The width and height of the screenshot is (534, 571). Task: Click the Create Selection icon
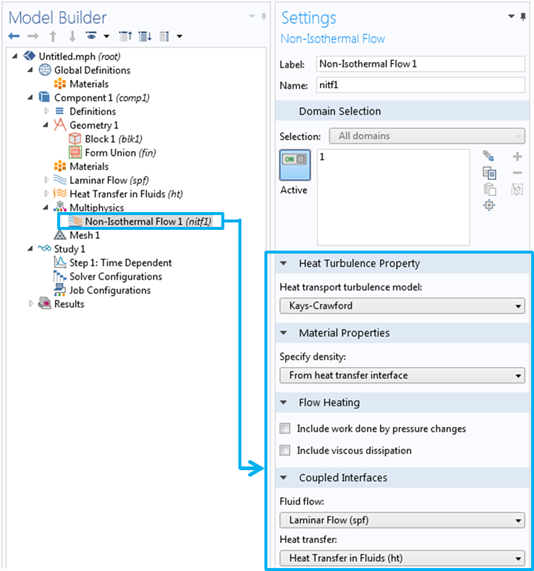[x=488, y=156]
